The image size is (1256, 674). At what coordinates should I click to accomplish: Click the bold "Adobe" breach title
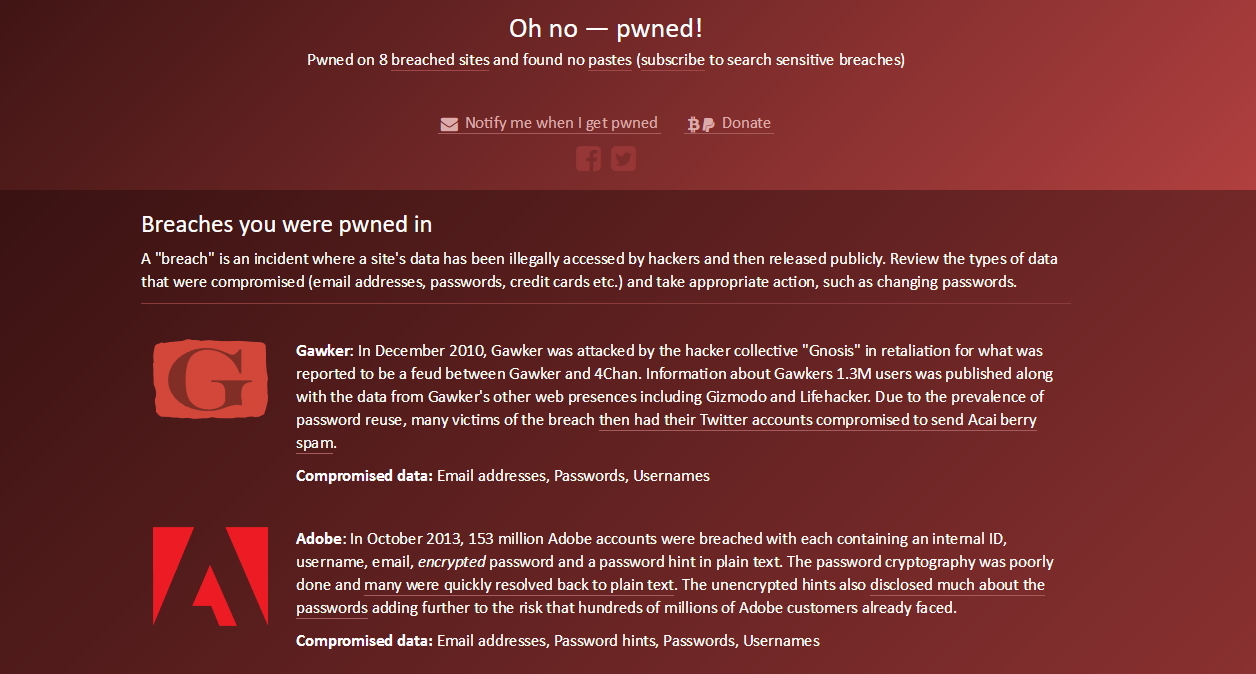[x=320, y=539]
